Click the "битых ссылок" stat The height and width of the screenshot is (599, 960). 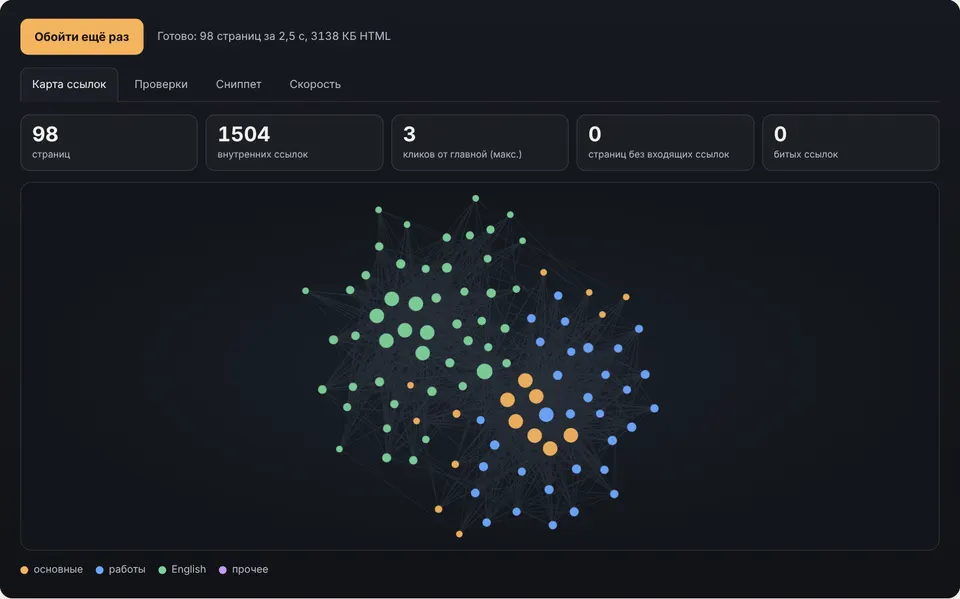click(x=851, y=143)
